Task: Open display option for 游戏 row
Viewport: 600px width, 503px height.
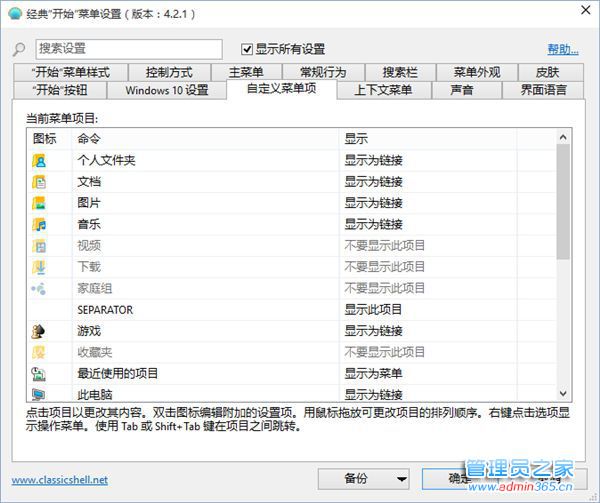Action: (x=373, y=331)
